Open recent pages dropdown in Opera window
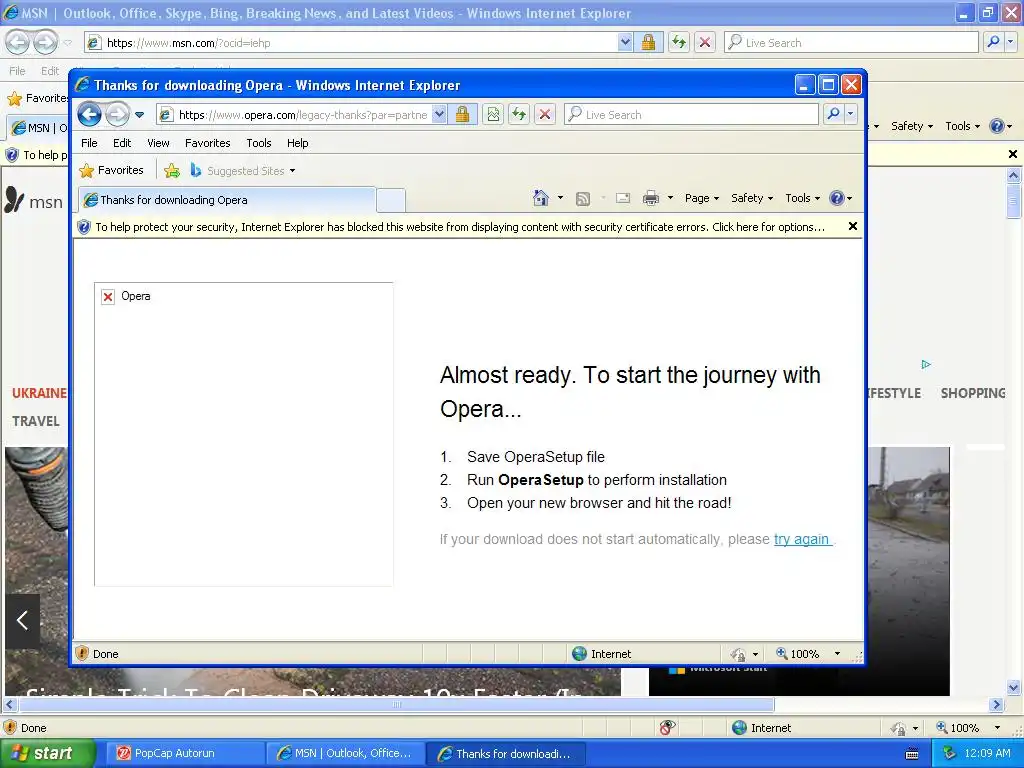 point(139,115)
